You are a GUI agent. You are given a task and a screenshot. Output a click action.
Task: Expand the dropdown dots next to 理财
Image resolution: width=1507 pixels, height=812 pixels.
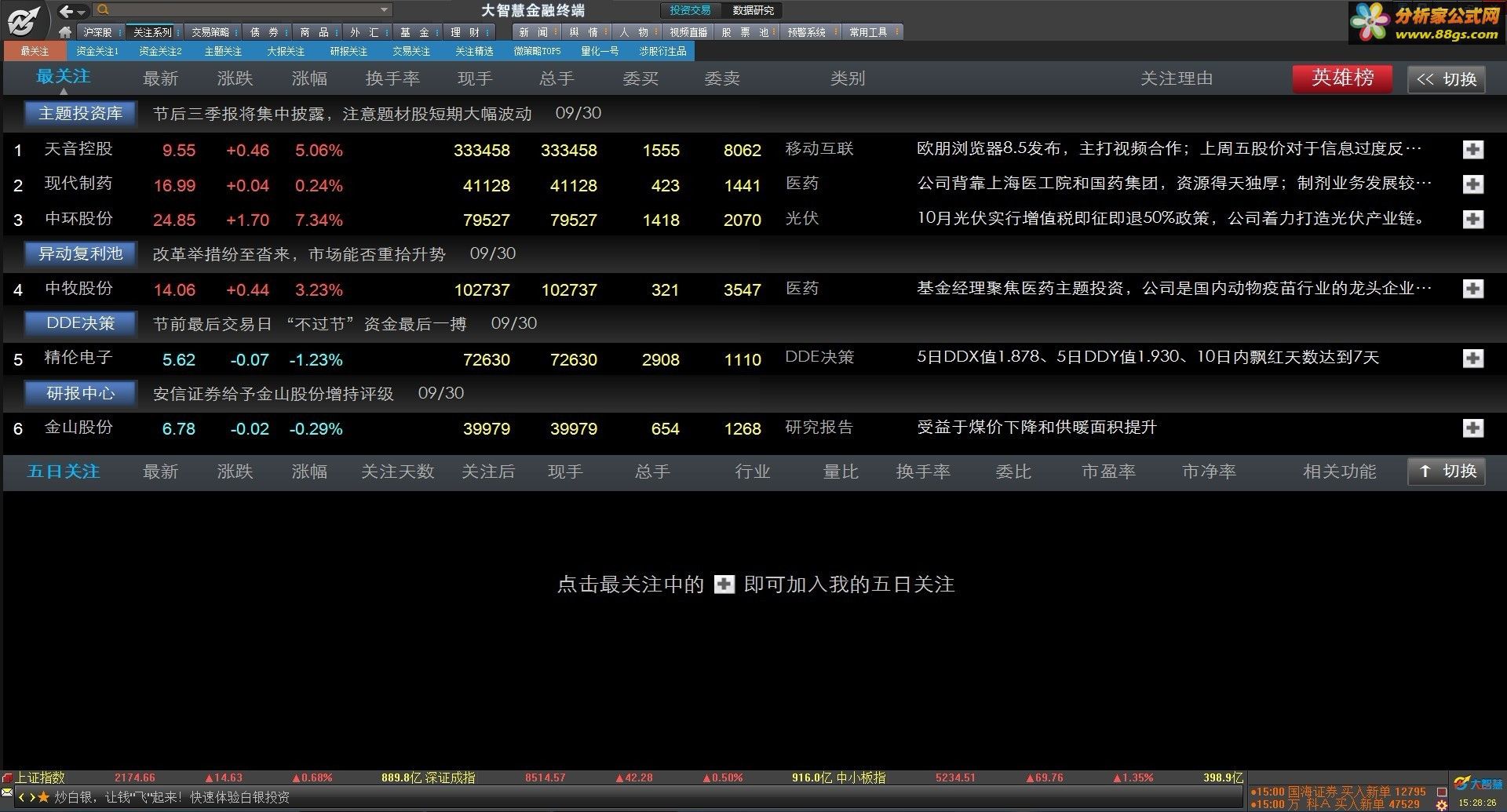pos(487,32)
